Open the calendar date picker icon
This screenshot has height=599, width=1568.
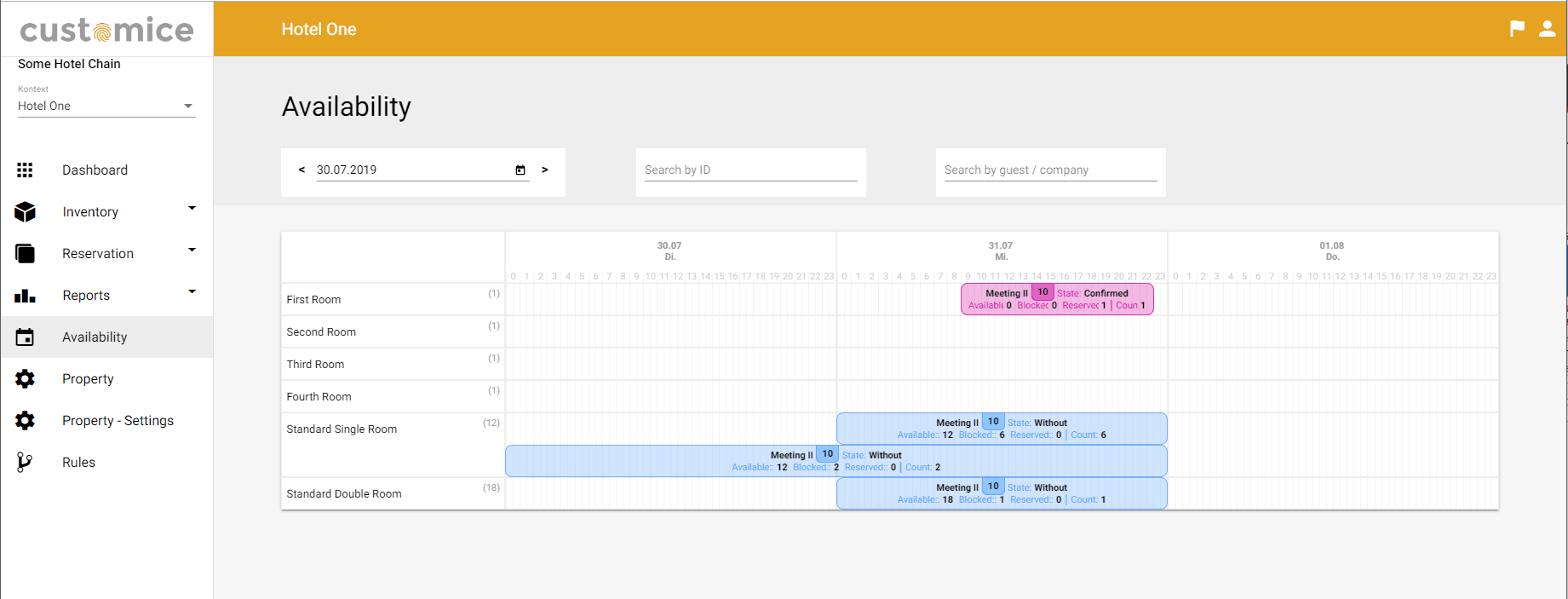(520, 170)
